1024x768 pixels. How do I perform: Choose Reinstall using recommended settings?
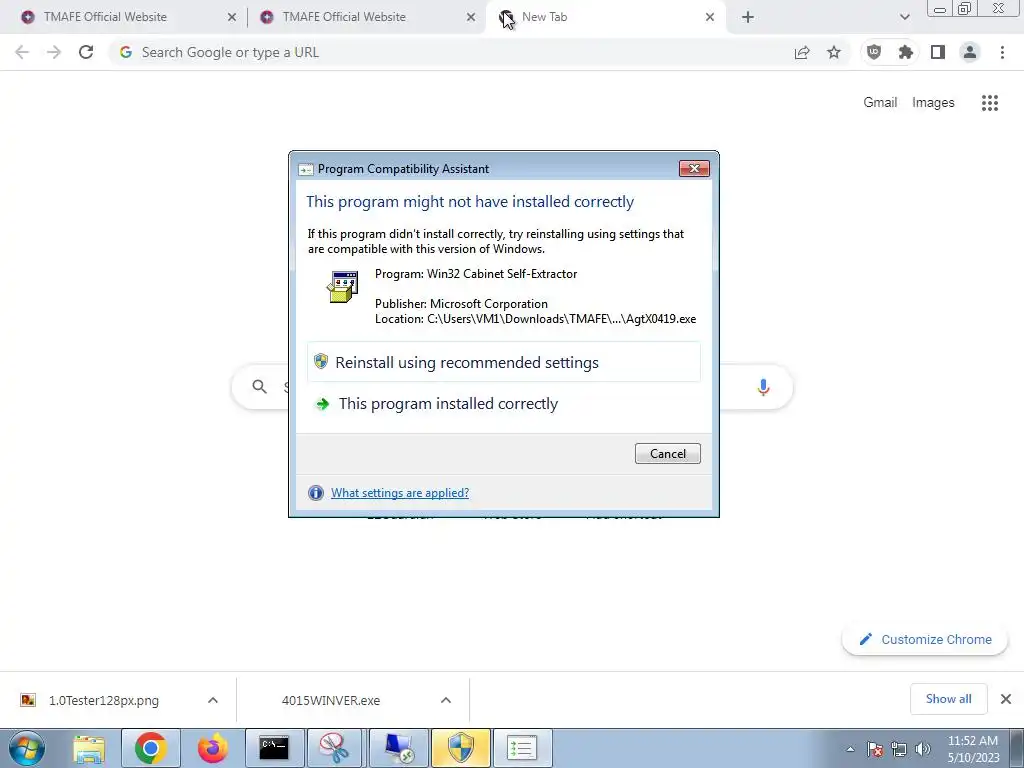[504, 362]
